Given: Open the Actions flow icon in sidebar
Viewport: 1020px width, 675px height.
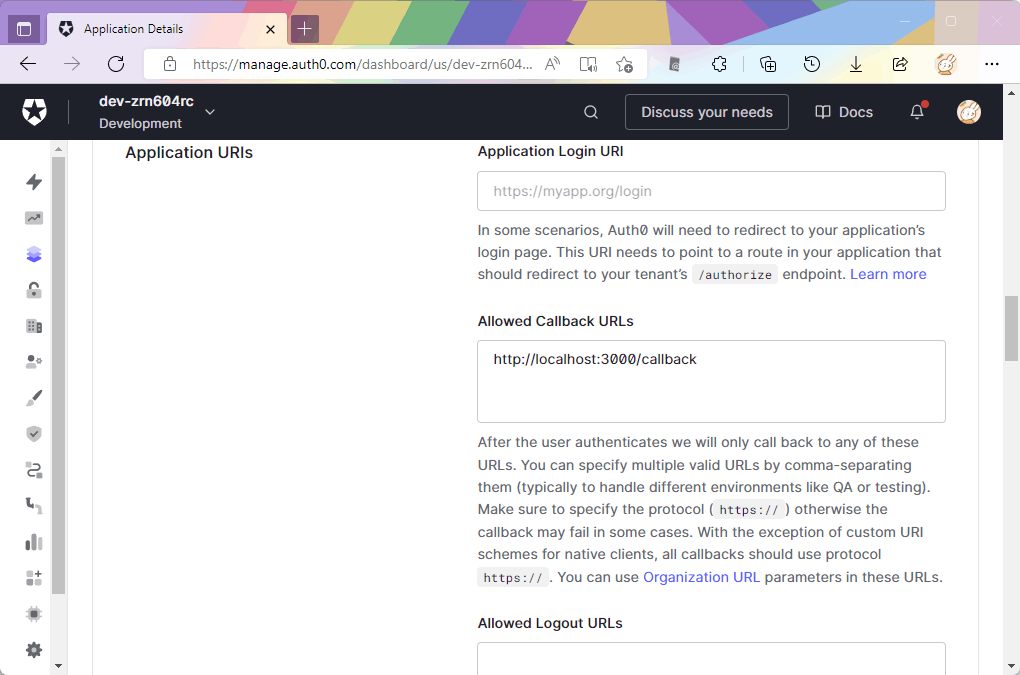Looking at the screenshot, I should (x=34, y=470).
